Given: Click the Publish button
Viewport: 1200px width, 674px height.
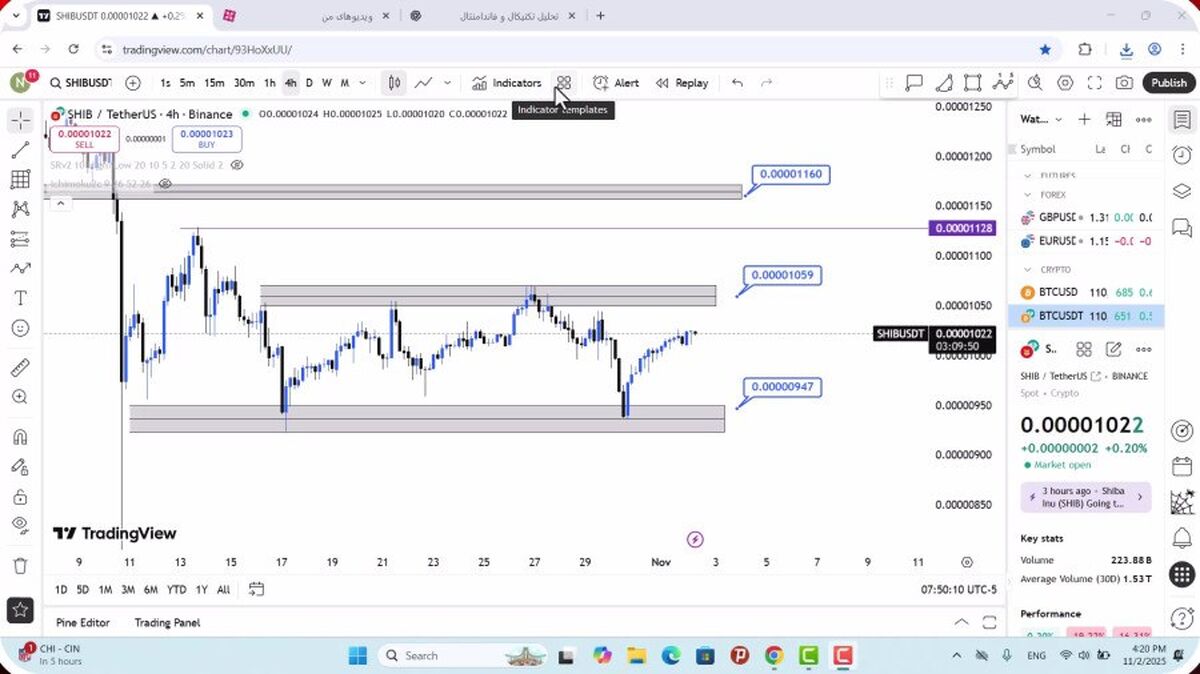Looking at the screenshot, I should pyautogui.click(x=1168, y=83).
